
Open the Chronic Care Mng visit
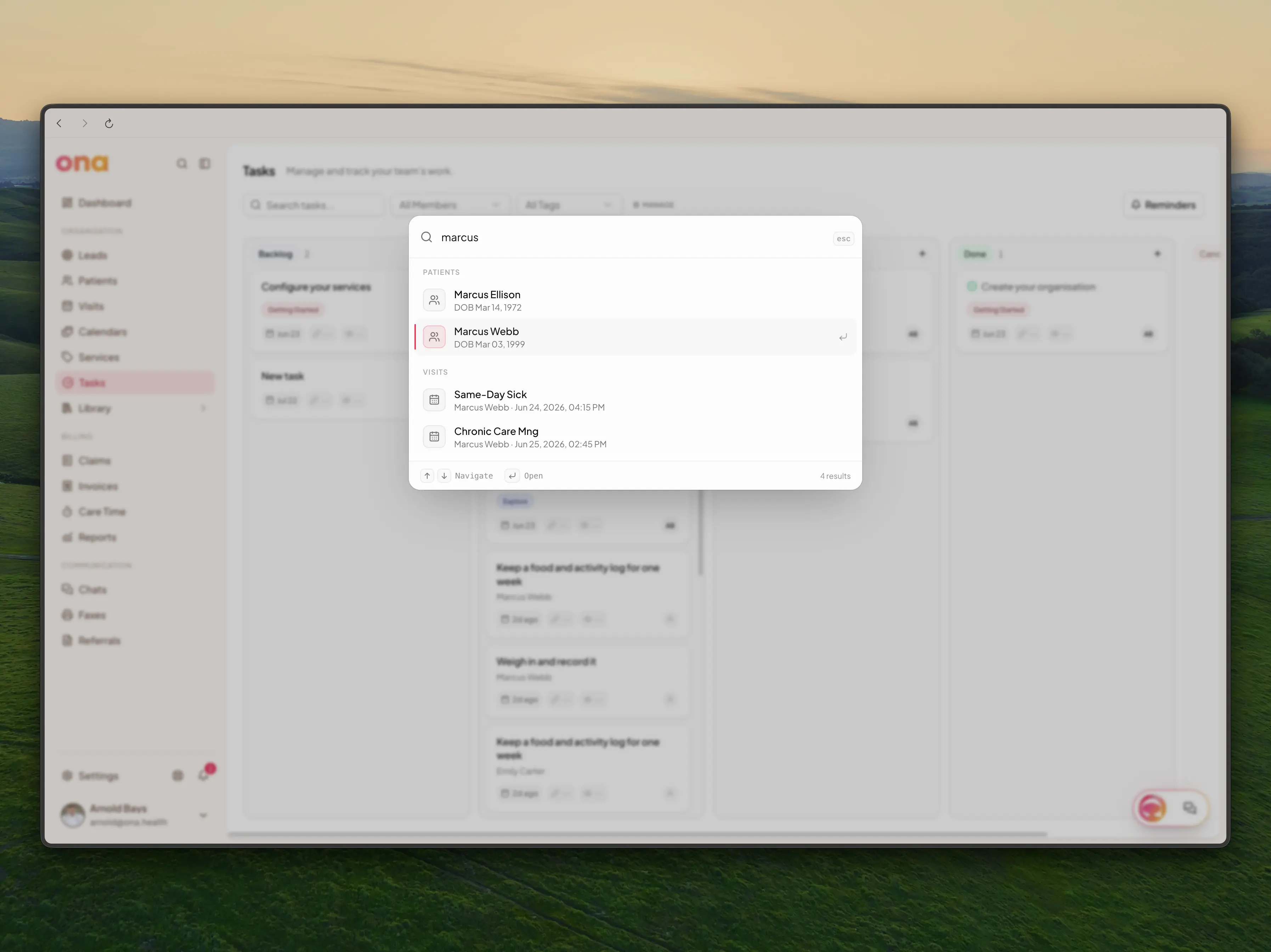(x=635, y=437)
